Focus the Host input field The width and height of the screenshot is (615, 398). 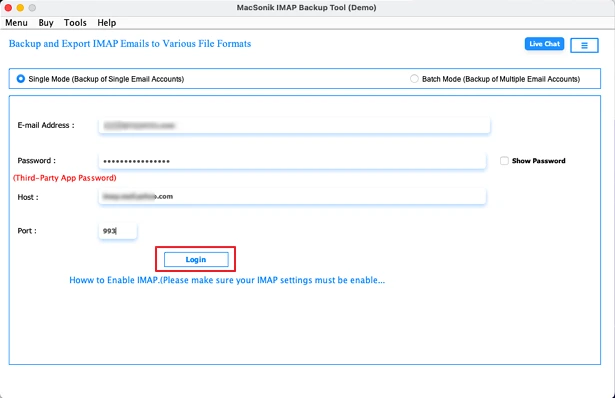(x=292, y=196)
